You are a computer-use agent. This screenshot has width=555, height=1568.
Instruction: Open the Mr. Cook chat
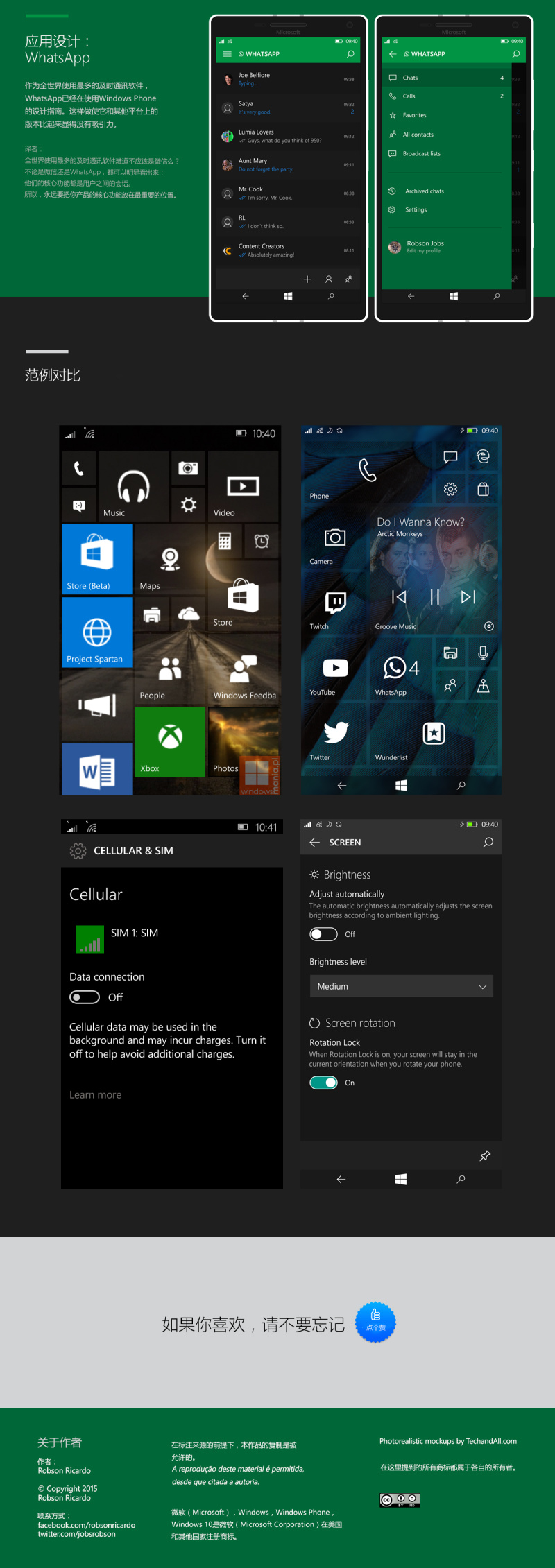click(289, 193)
